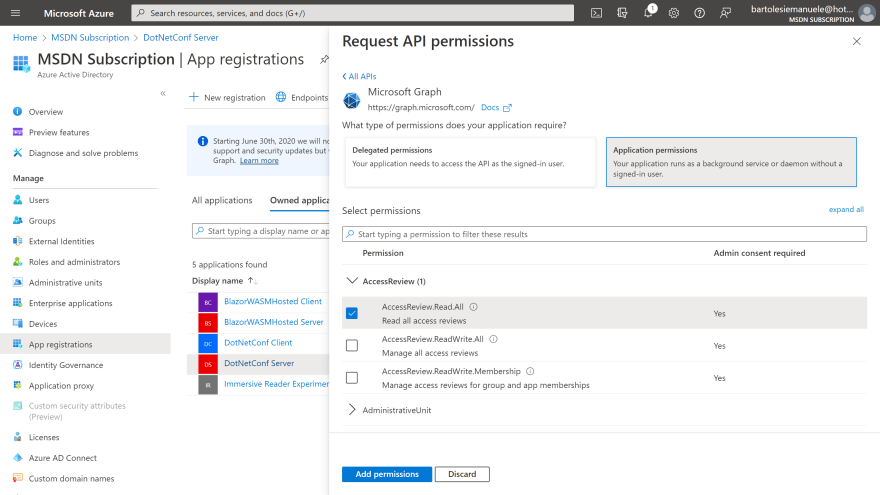Show info for AccessReview.Read.All

click(x=474, y=307)
